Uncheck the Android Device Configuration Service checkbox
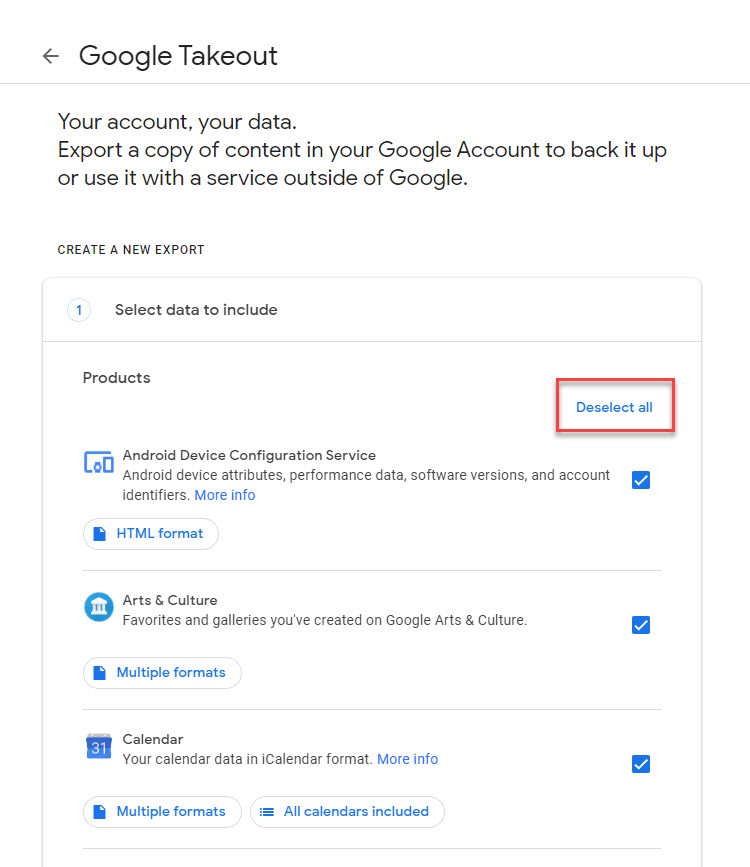Screen dimensions: 750x867 [641, 480]
